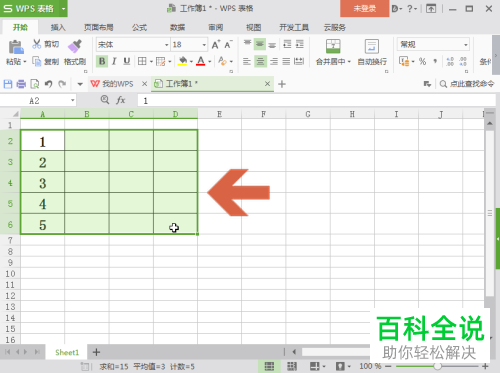This screenshot has height=373, width=500.
Task: Click the Cut (剪切) scissors icon
Action: point(37,44)
